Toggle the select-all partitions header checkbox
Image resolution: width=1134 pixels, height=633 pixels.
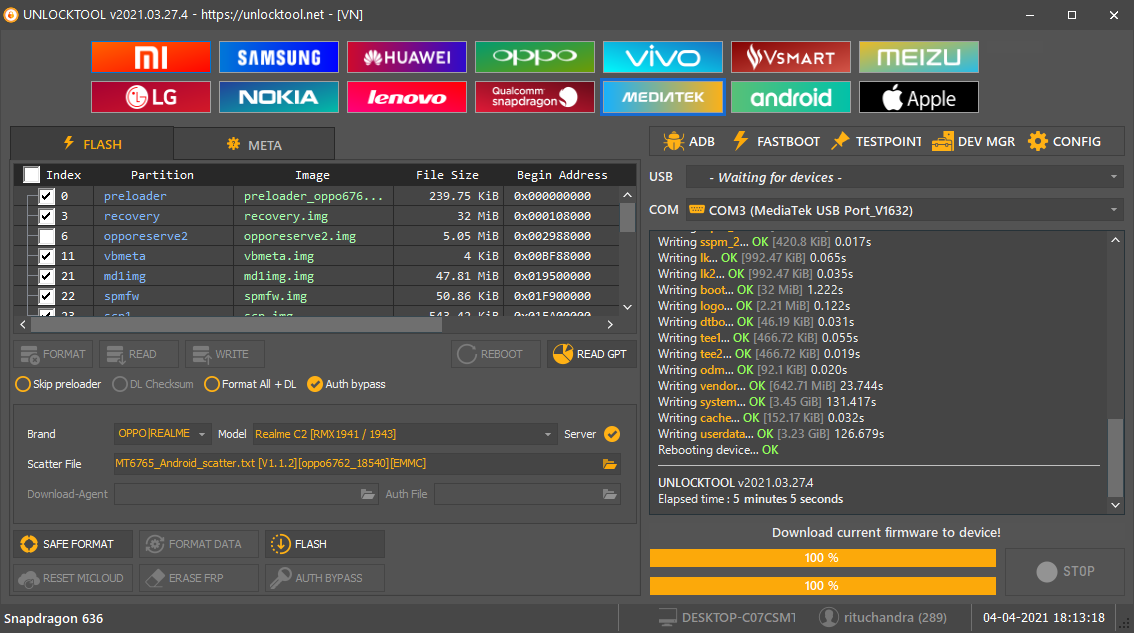click(32, 174)
